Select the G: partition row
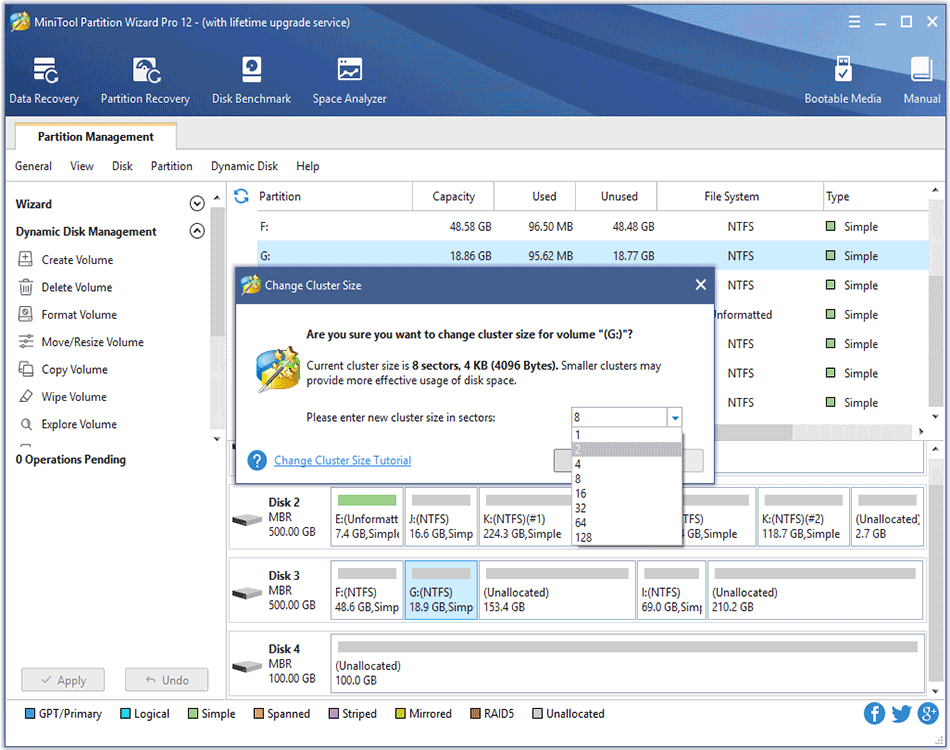The width and height of the screenshot is (950, 750). coord(593,256)
